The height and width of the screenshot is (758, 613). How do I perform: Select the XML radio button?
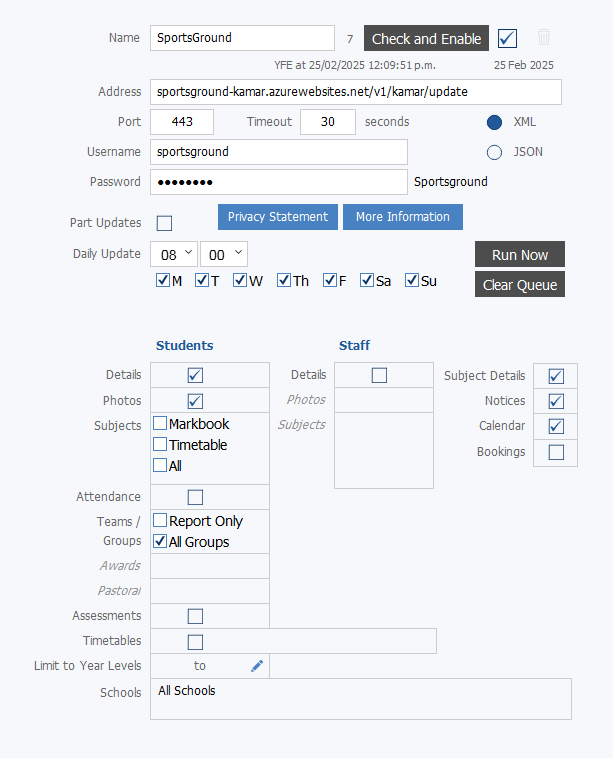click(x=494, y=122)
